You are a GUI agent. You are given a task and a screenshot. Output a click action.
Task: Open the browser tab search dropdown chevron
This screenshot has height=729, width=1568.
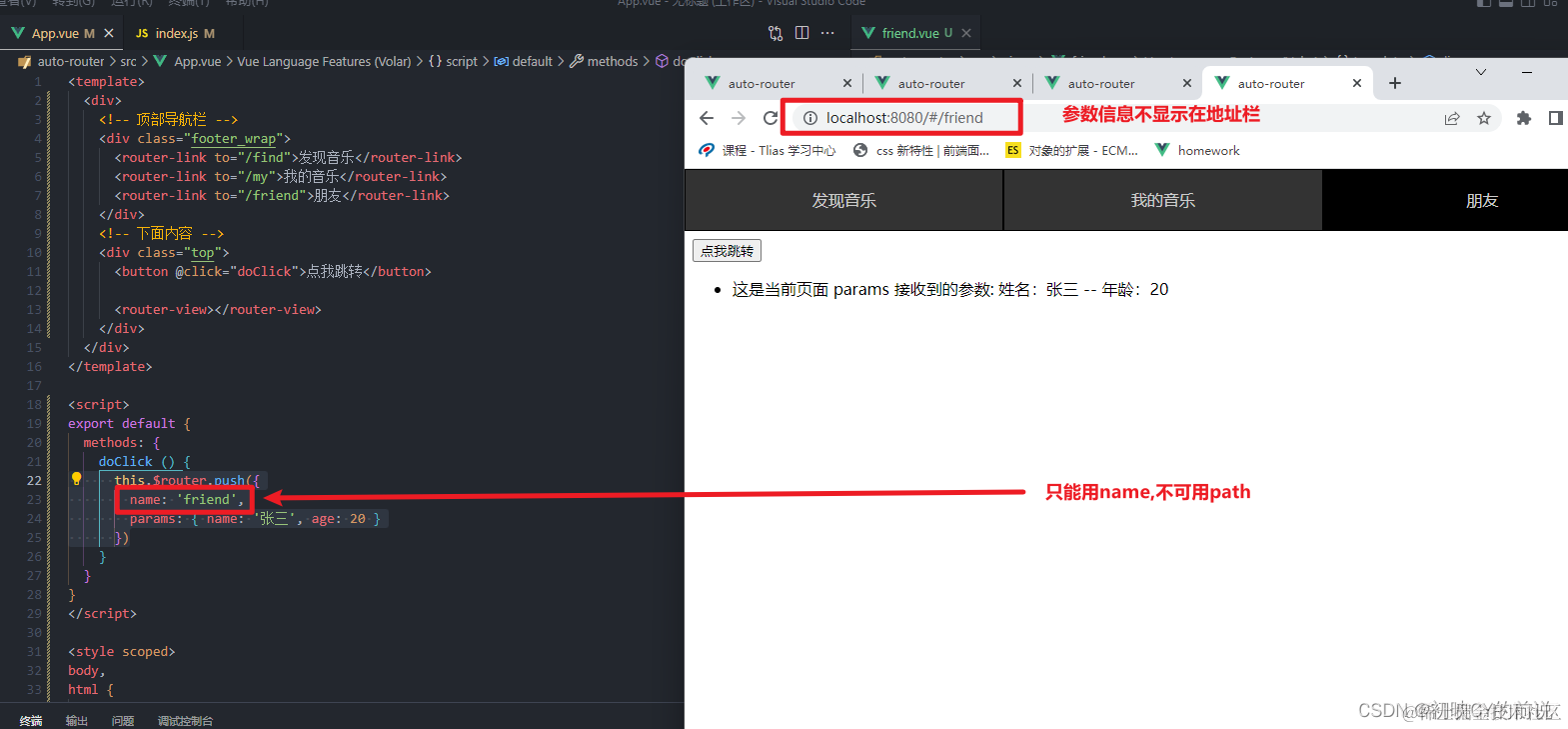click(x=1481, y=72)
